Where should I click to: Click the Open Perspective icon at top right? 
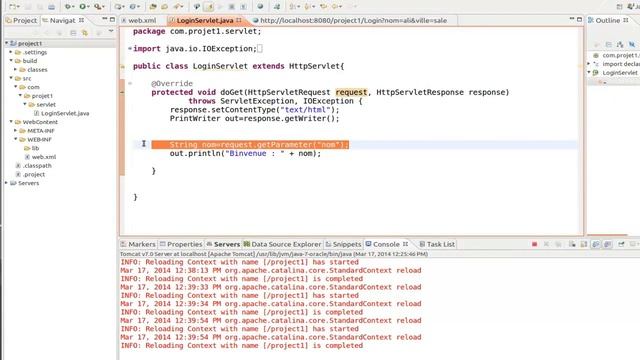(x=620, y=7)
